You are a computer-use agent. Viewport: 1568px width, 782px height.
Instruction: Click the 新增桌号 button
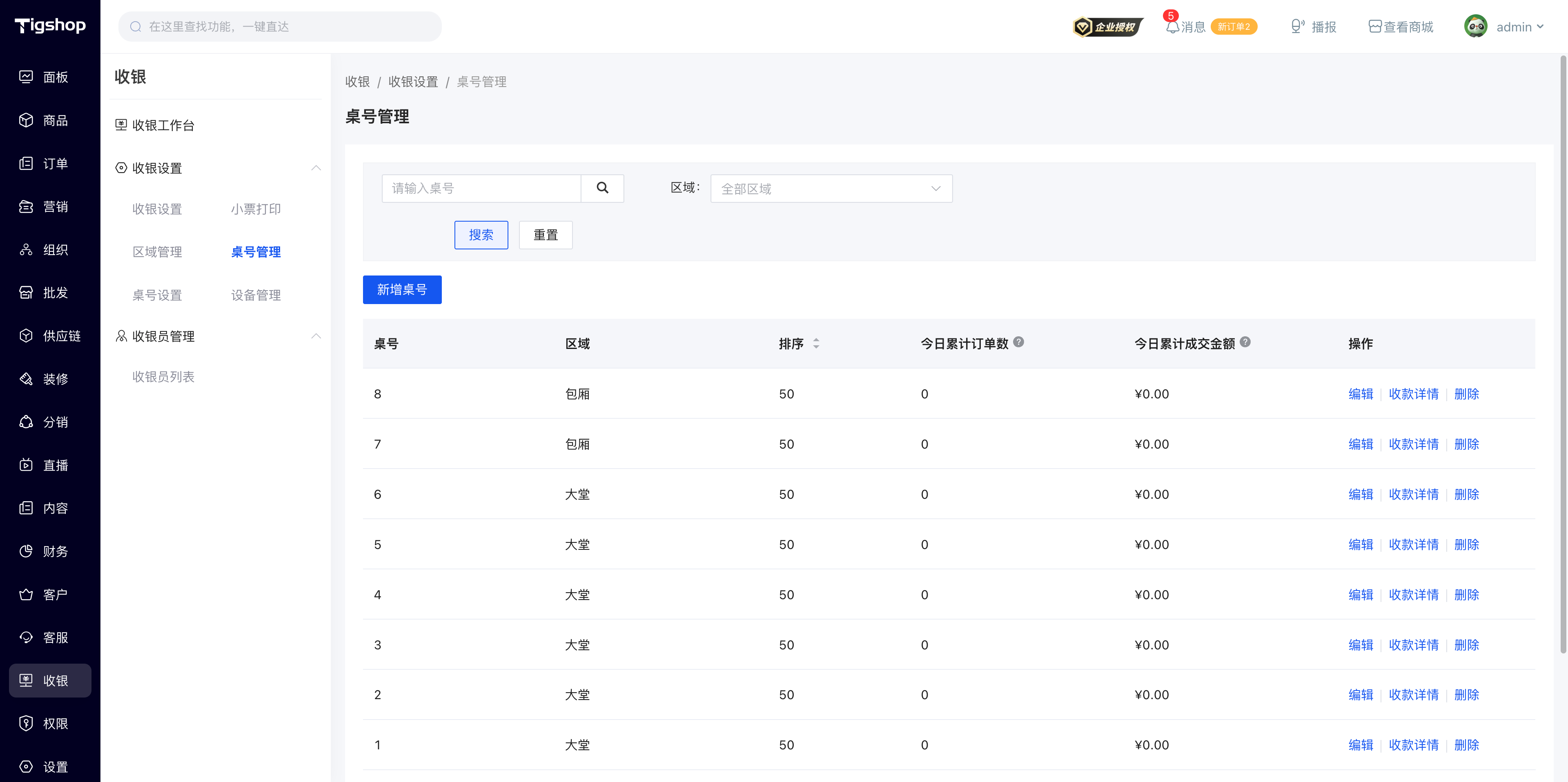[402, 290]
